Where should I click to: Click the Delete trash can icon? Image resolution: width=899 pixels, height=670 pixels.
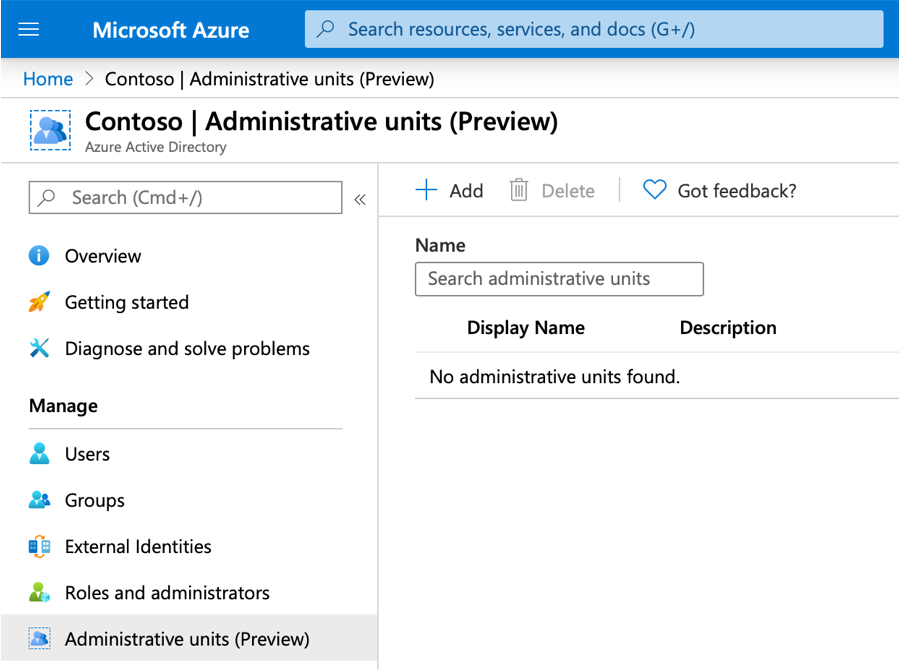[x=517, y=190]
